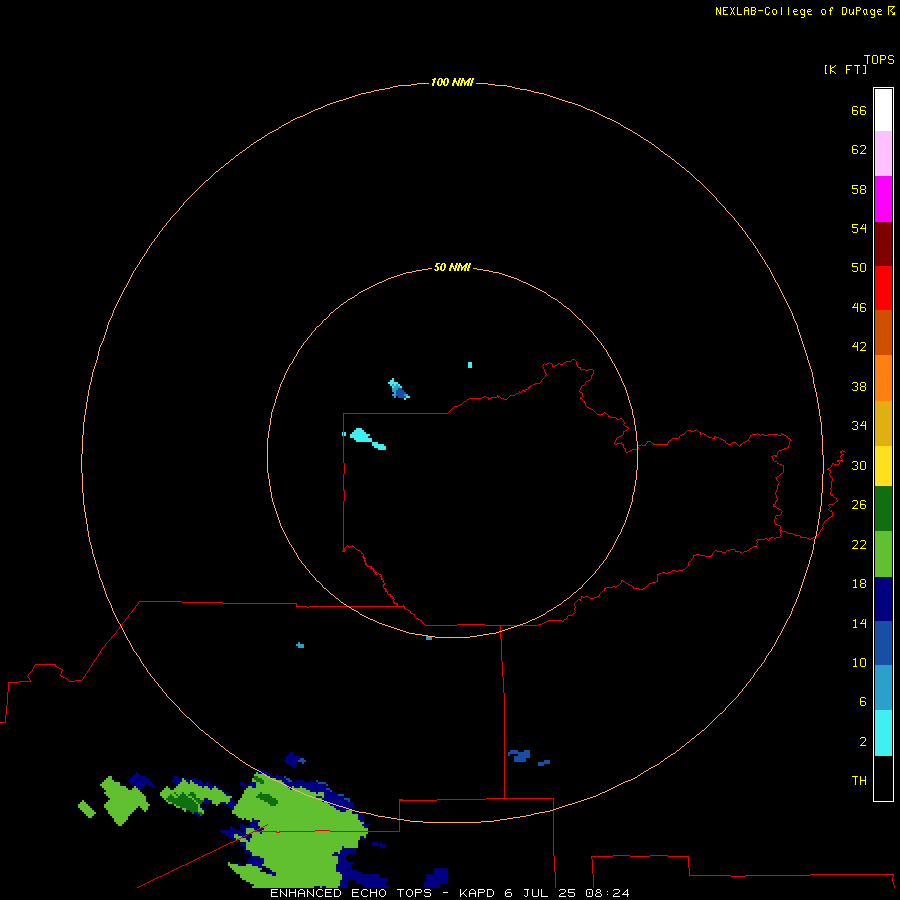The image size is (900, 900).
Task: Click the legend value 34
Action: coord(859,425)
